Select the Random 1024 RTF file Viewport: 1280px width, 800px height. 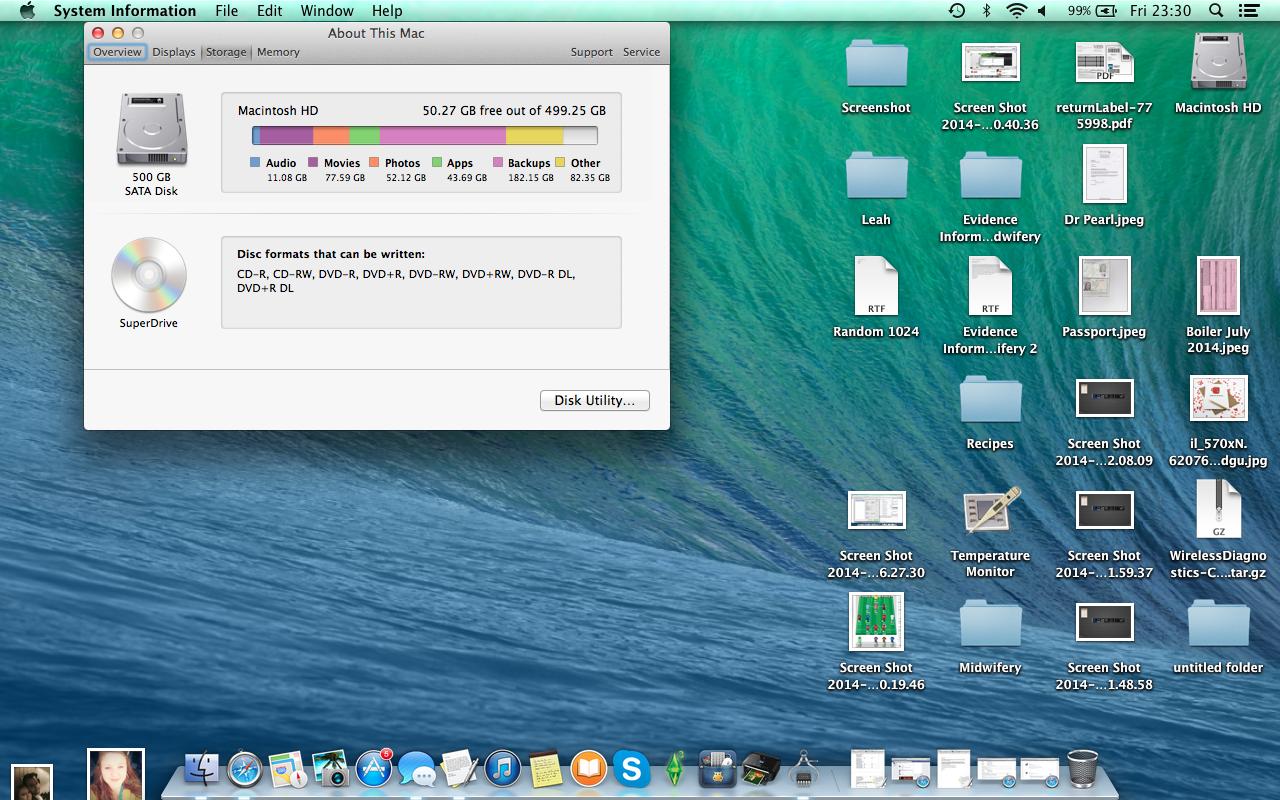pyautogui.click(x=876, y=286)
